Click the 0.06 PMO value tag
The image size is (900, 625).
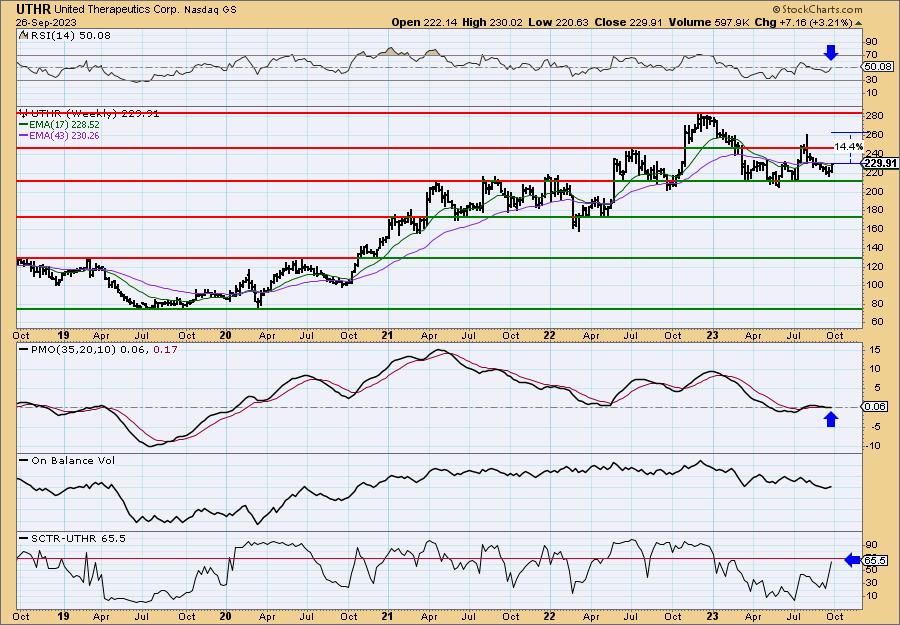(x=874, y=406)
